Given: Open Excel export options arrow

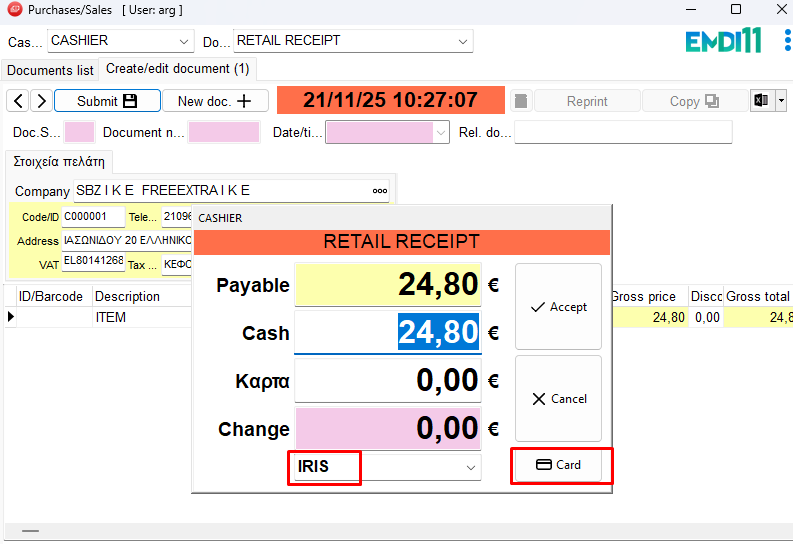Looking at the screenshot, I should (x=781, y=101).
